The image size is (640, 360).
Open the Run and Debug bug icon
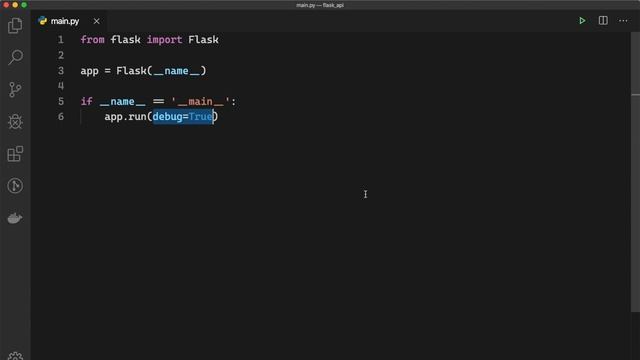click(15, 122)
